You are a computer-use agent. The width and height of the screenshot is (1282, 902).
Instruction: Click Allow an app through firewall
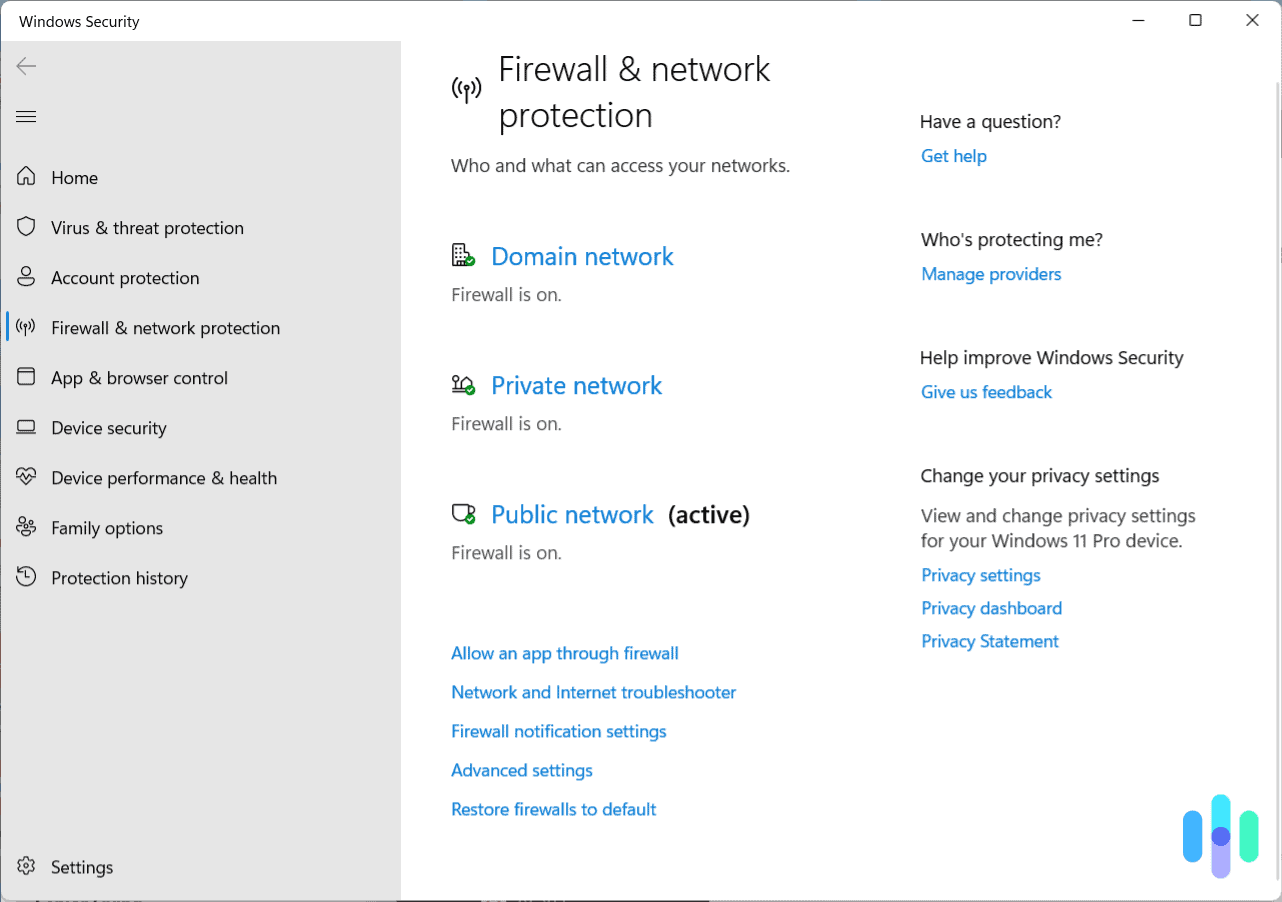click(x=564, y=653)
